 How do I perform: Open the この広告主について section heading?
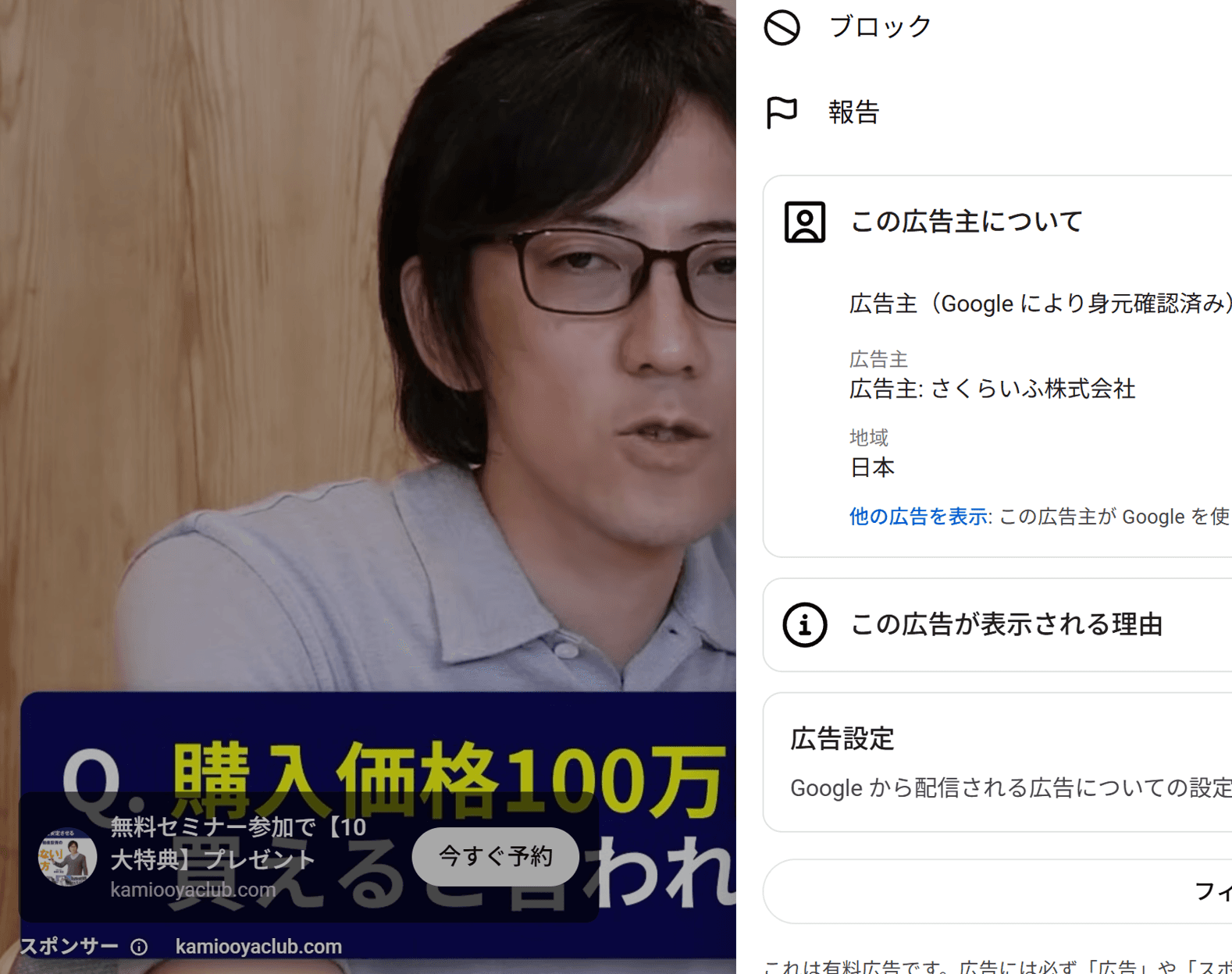coord(967,222)
